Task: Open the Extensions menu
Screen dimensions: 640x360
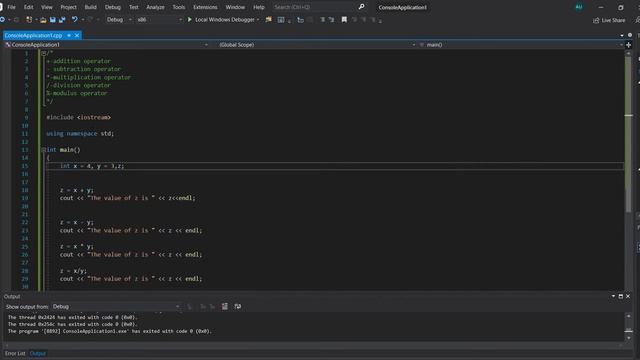Action: (x=205, y=7)
